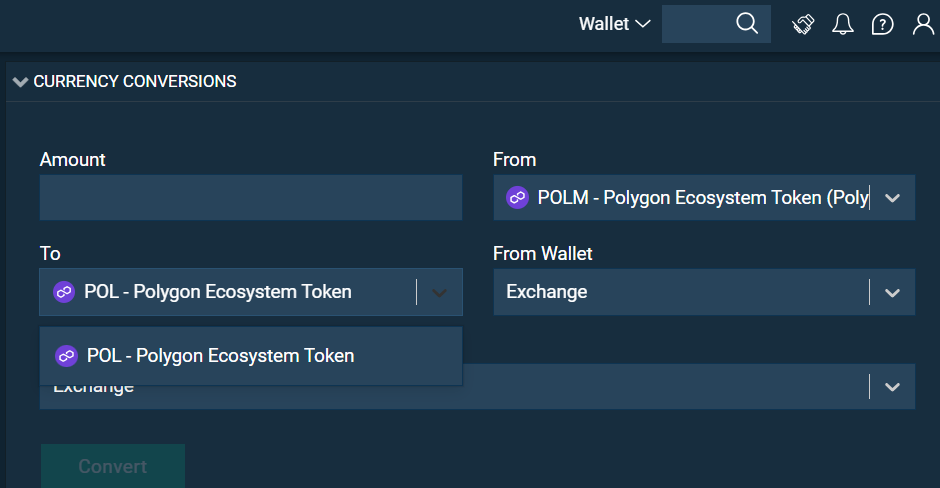
Task: Open the notifications bell
Action: pos(842,25)
